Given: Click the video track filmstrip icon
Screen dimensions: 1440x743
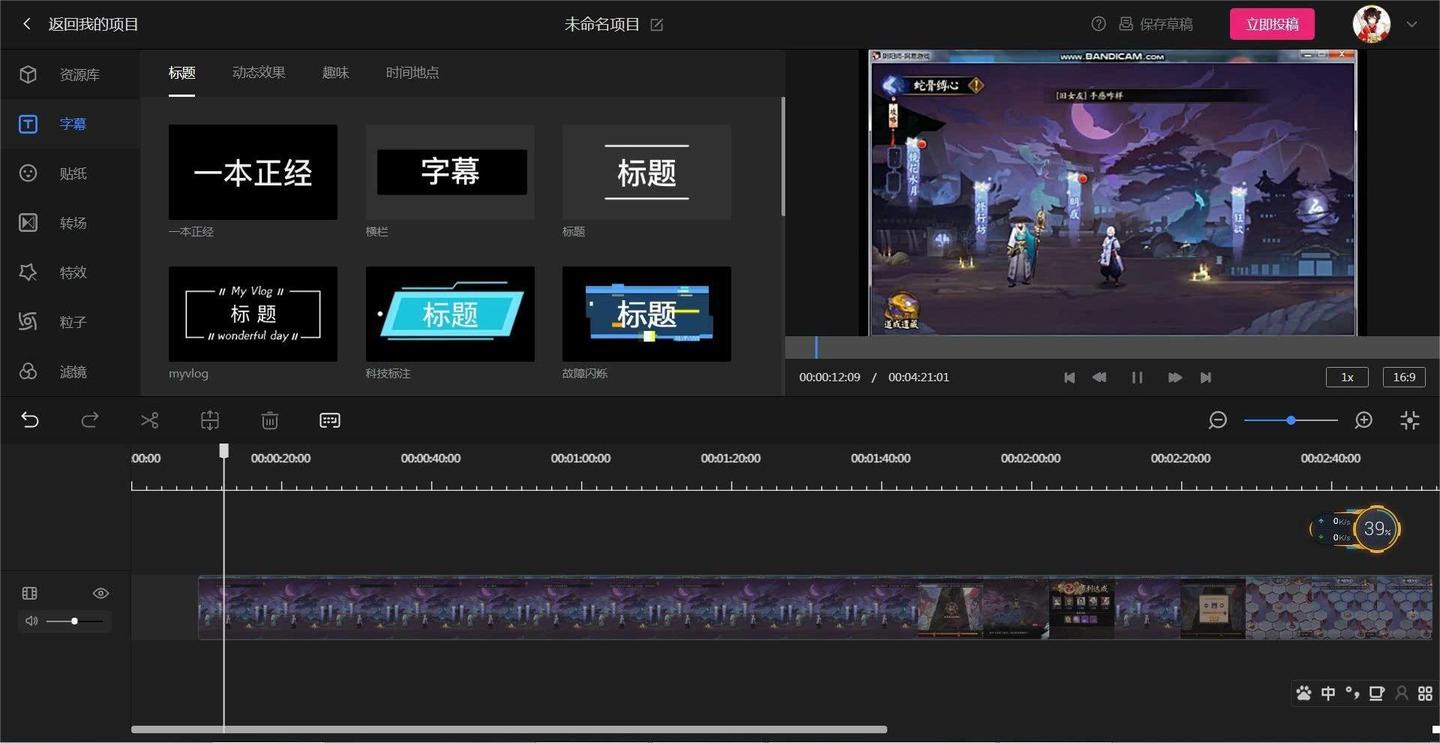Looking at the screenshot, I should [30, 593].
